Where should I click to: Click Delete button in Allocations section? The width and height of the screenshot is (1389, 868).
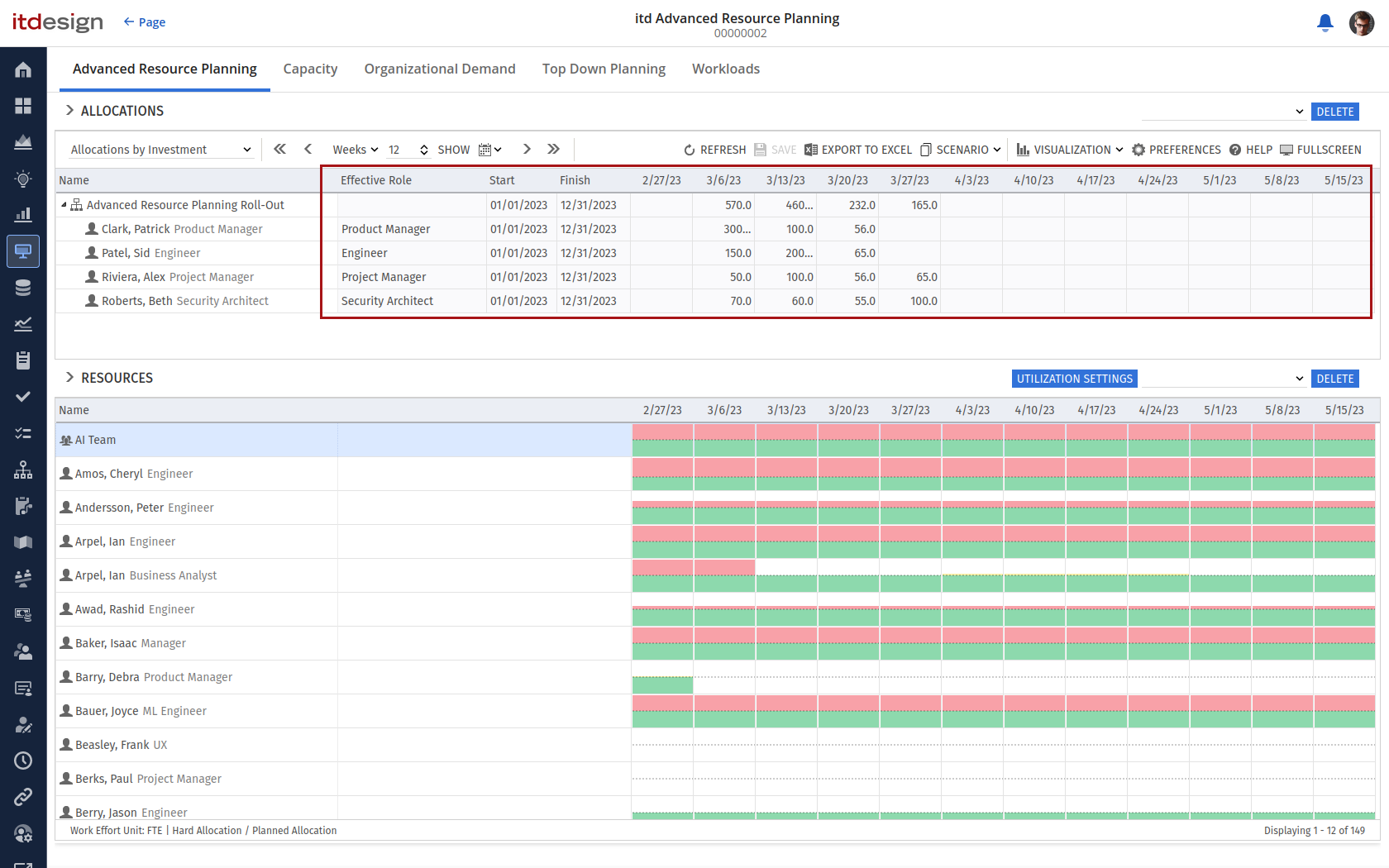pyautogui.click(x=1335, y=112)
